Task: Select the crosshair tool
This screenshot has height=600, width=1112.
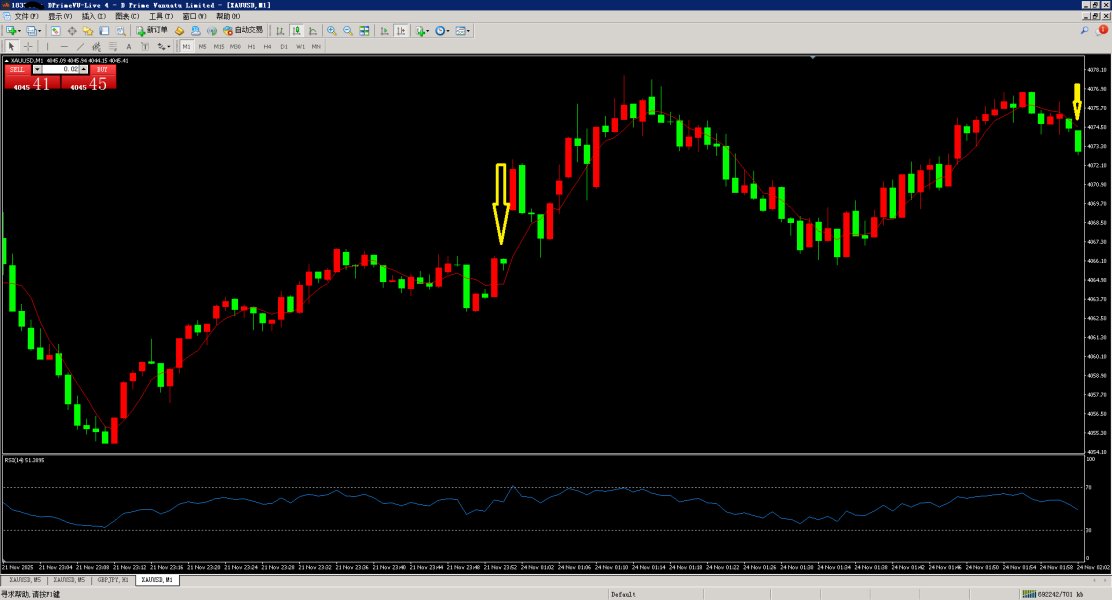Action: tap(29, 46)
